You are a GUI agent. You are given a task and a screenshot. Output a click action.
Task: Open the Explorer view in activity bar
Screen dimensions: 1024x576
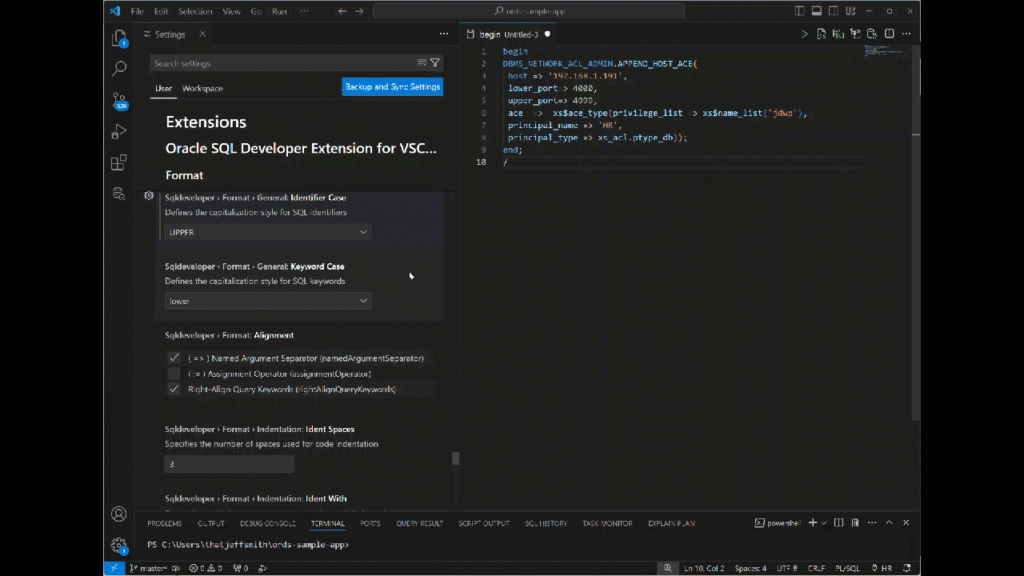tap(119, 39)
